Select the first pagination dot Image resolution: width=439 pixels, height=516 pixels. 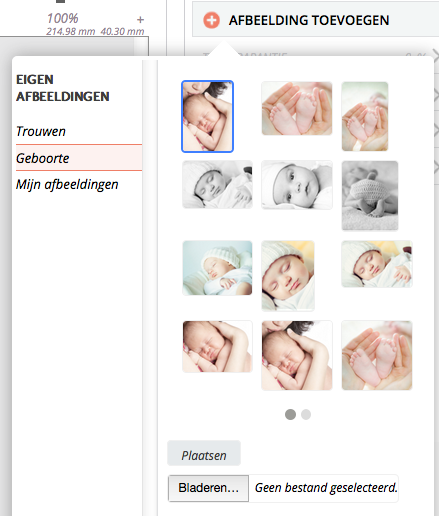click(290, 414)
